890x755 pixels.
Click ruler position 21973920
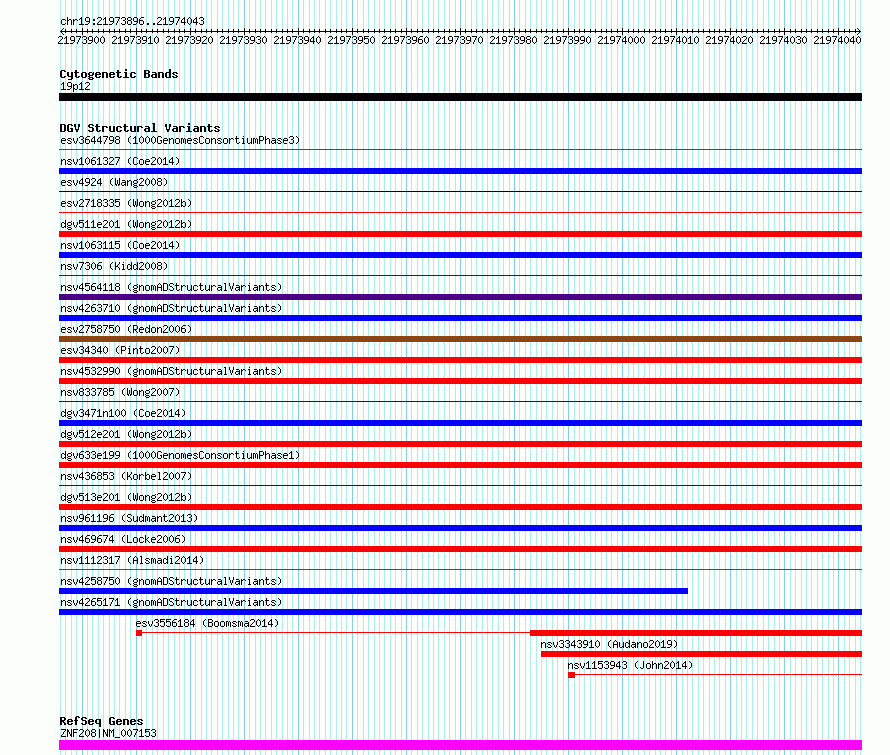pos(189,40)
